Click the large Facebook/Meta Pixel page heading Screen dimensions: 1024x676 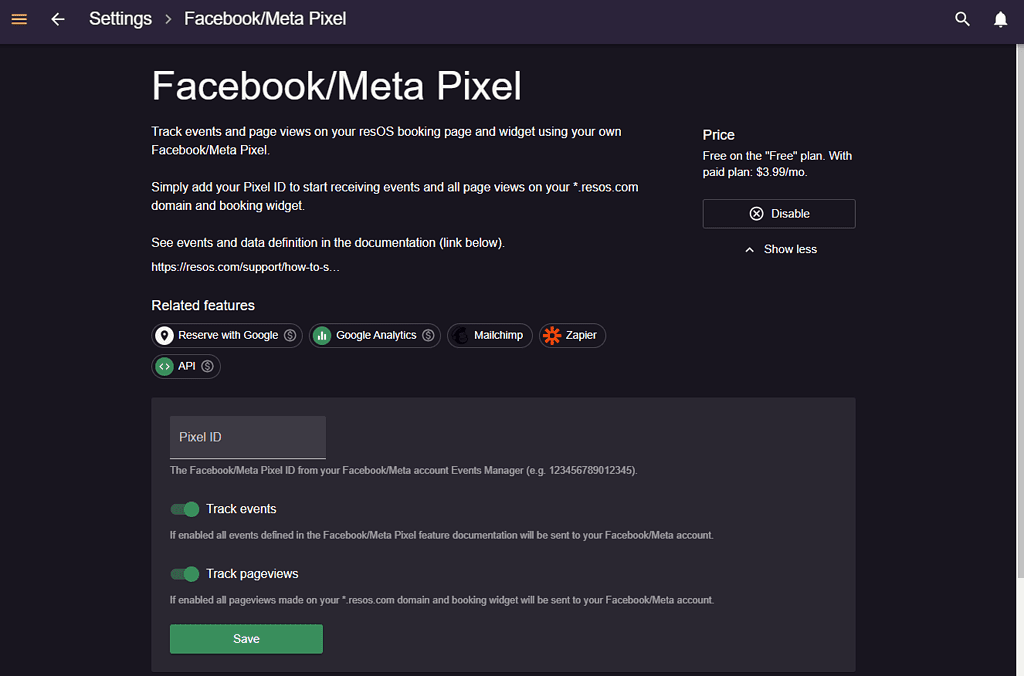coord(336,86)
